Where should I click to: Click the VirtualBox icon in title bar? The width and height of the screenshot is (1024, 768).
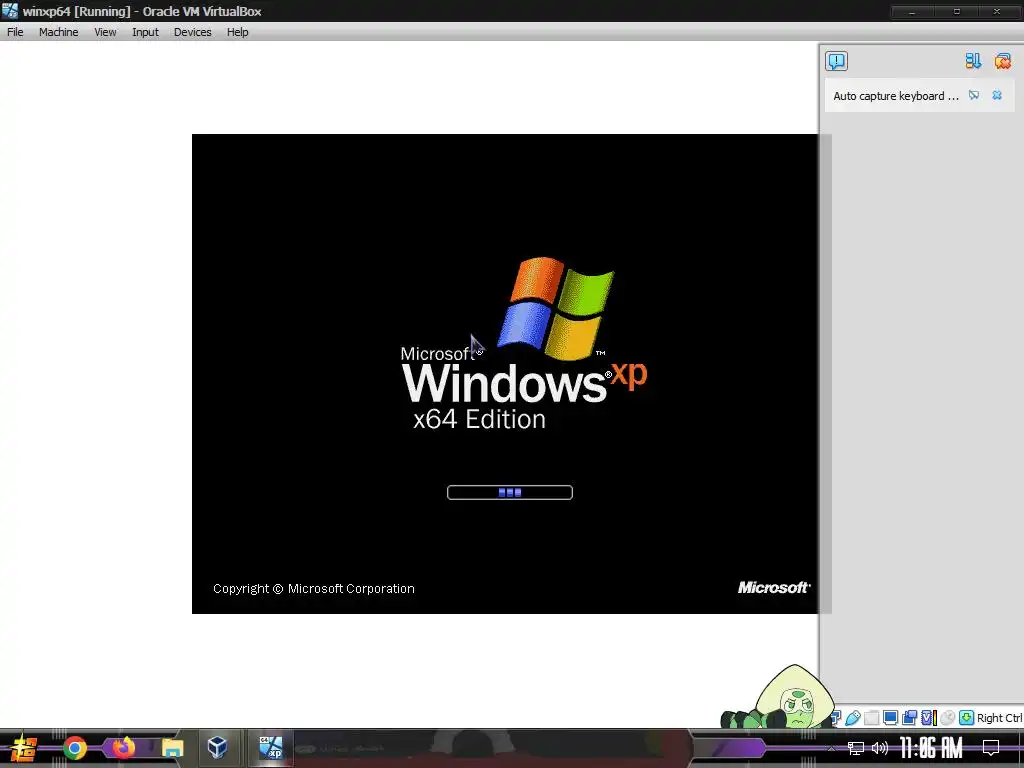click(x=10, y=10)
